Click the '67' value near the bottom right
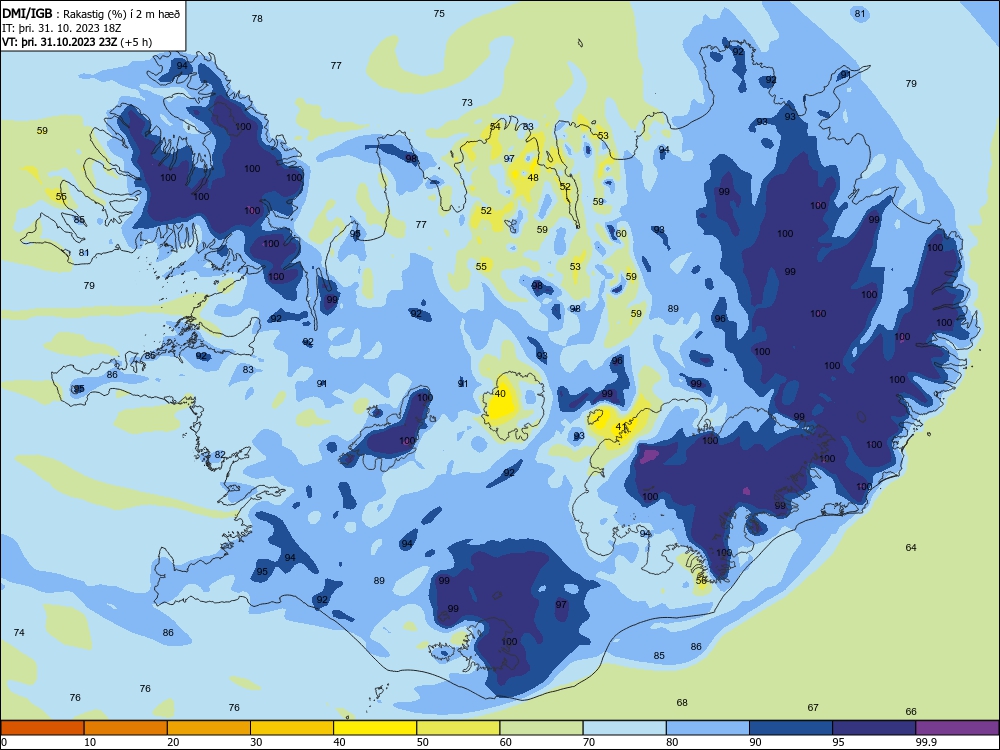The width and height of the screenshot is (1000, 750). coord(812,707)
